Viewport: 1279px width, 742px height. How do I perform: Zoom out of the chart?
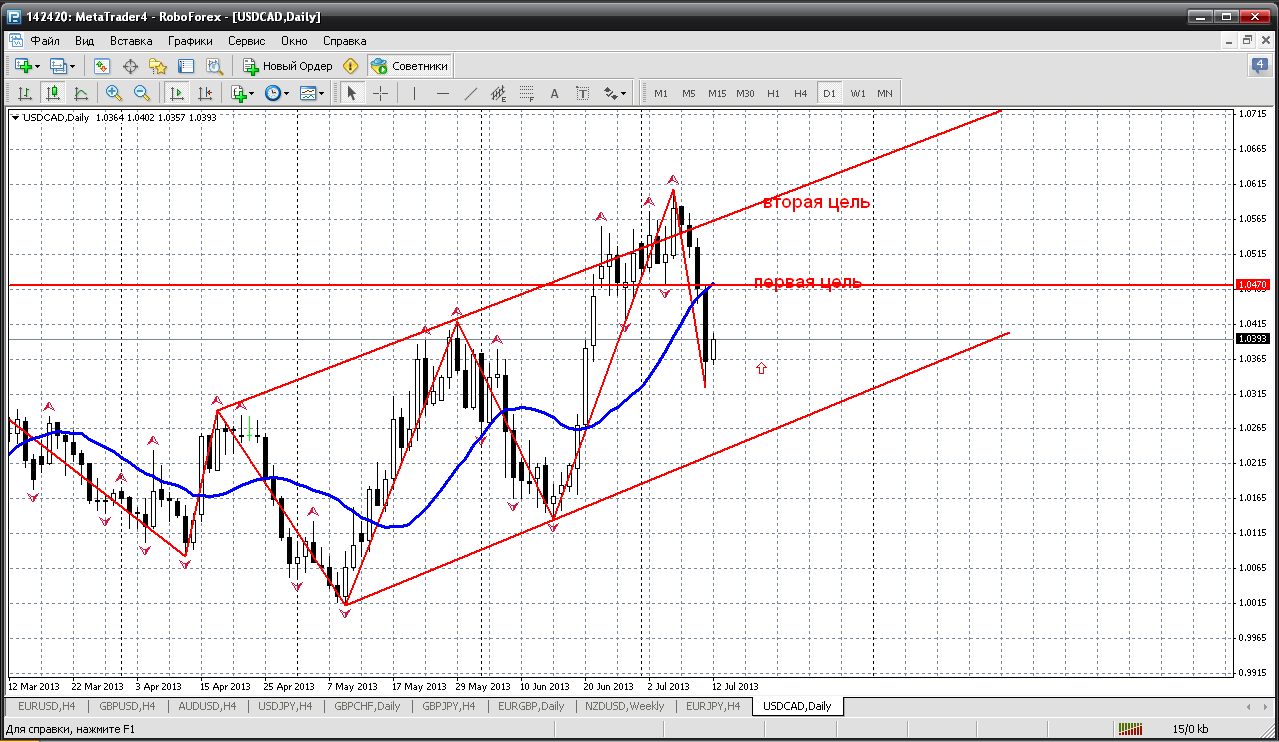coord(142,93)
